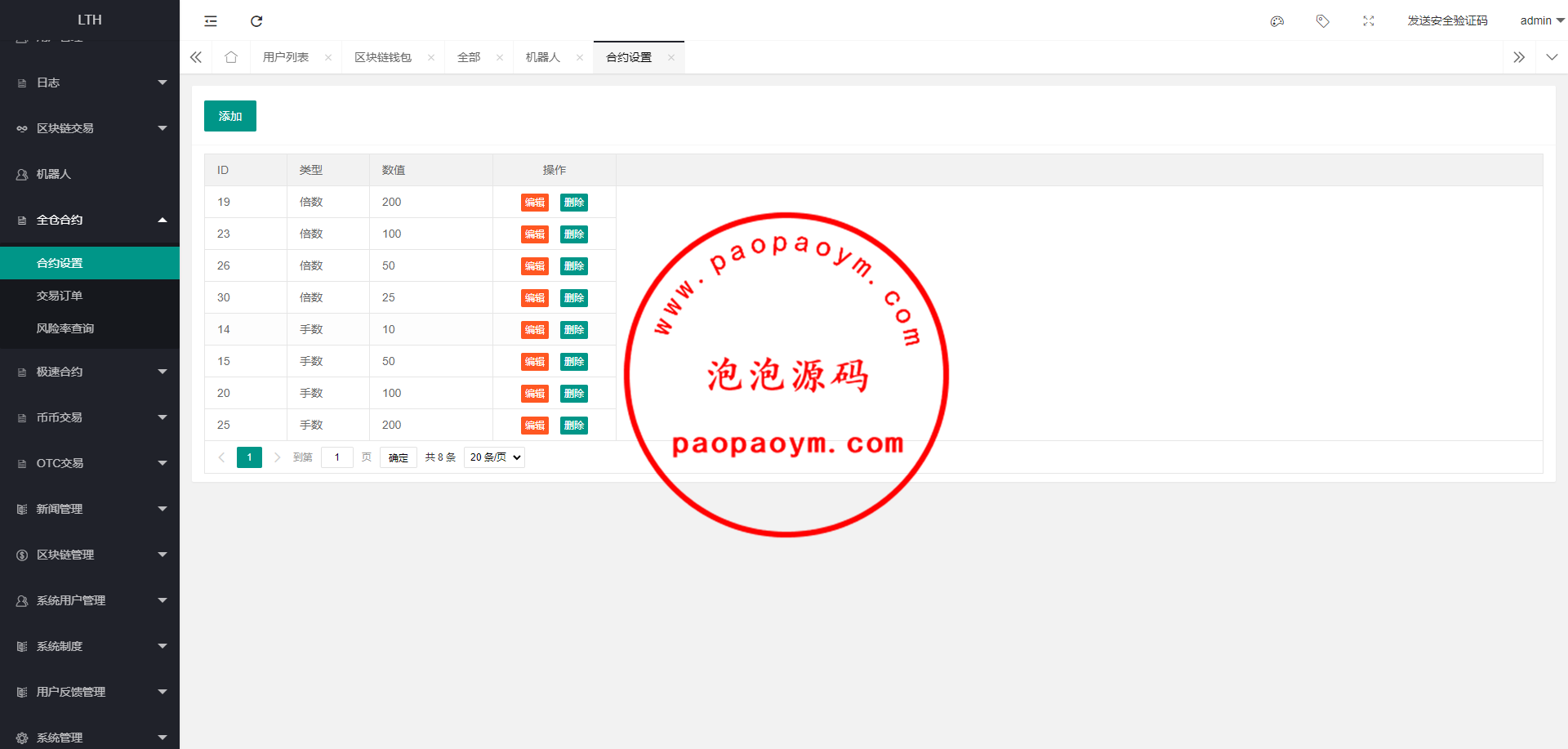Click the refresh page icon

pyautogui.click(x=256, y=21)
